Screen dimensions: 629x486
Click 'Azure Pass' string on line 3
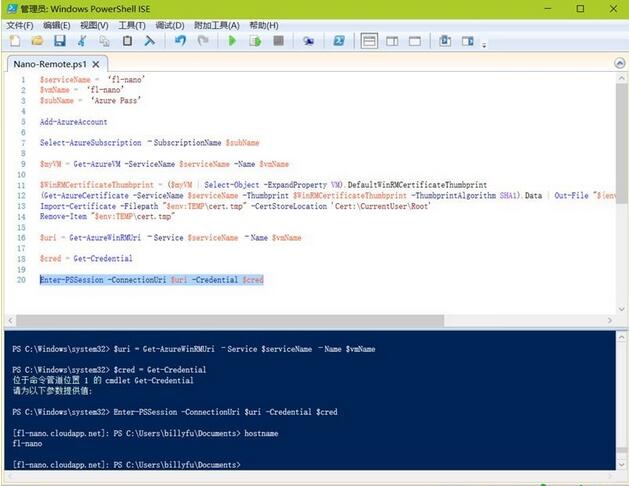[x=116, y=101]
